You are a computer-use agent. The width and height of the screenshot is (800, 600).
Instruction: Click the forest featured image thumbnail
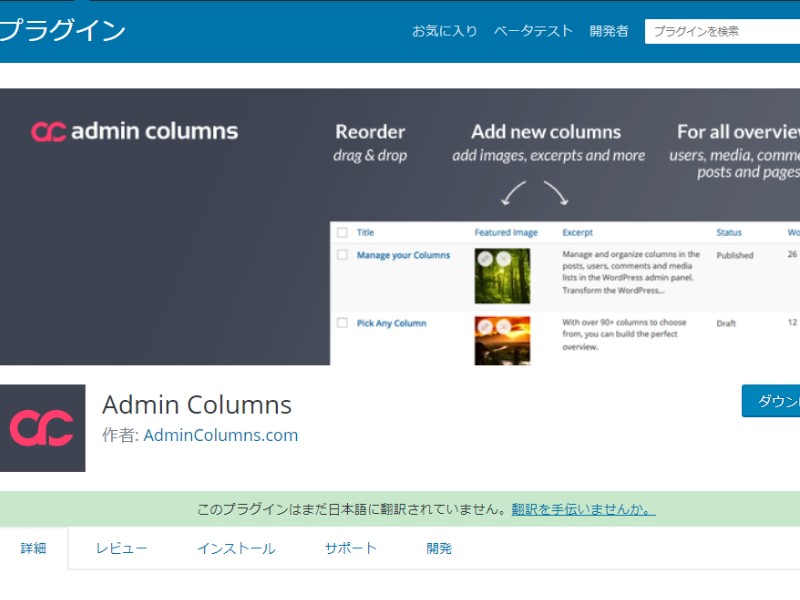[x=502, y=283]
